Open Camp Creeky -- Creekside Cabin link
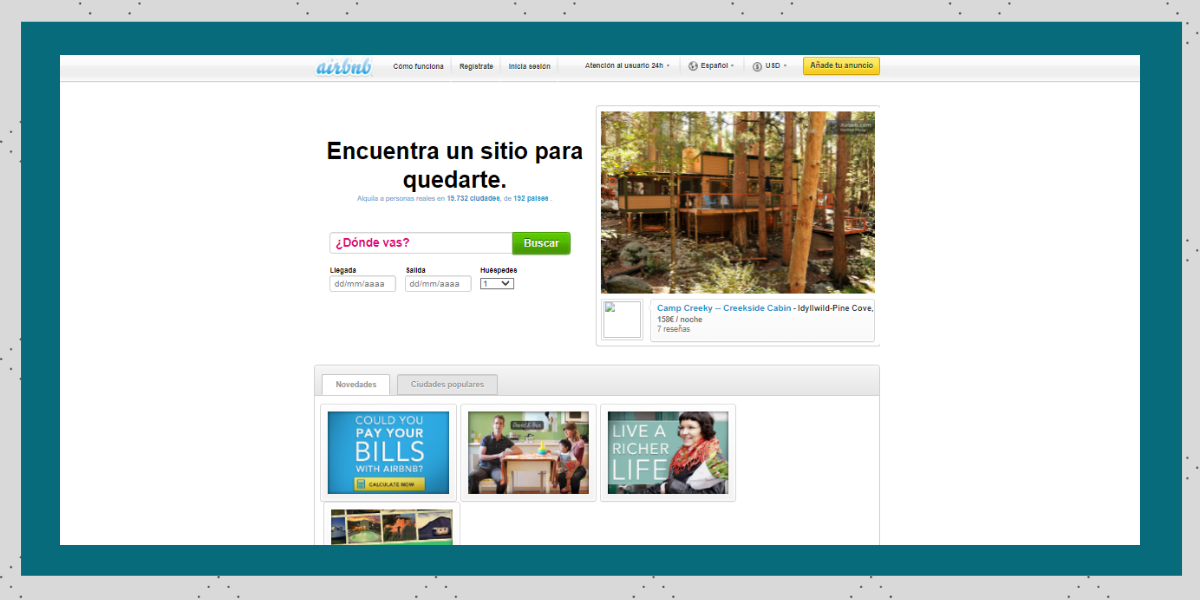This screenshot has width=1200, height=600. coord(724,308)
